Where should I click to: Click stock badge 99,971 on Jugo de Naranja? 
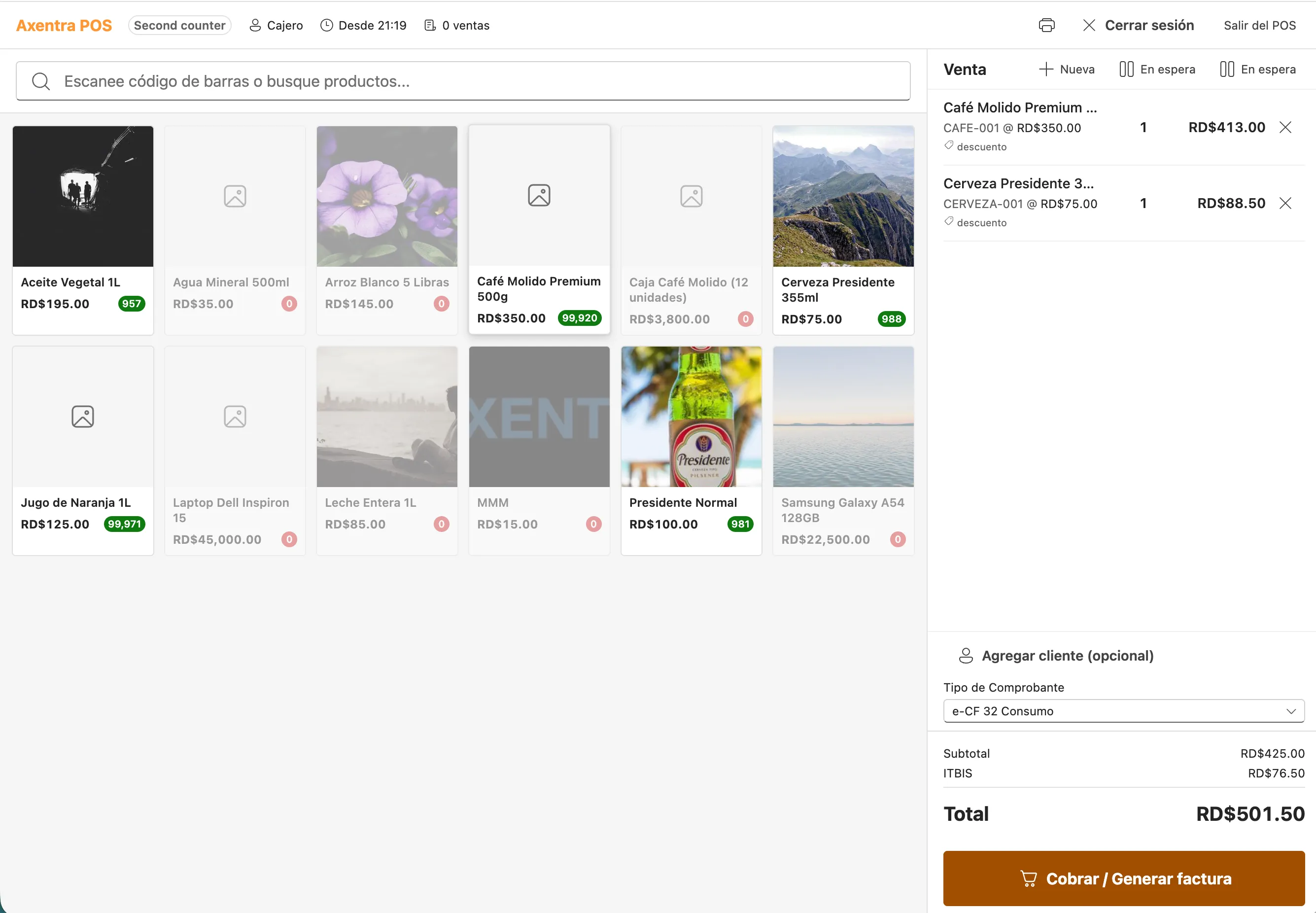(124, 524)
